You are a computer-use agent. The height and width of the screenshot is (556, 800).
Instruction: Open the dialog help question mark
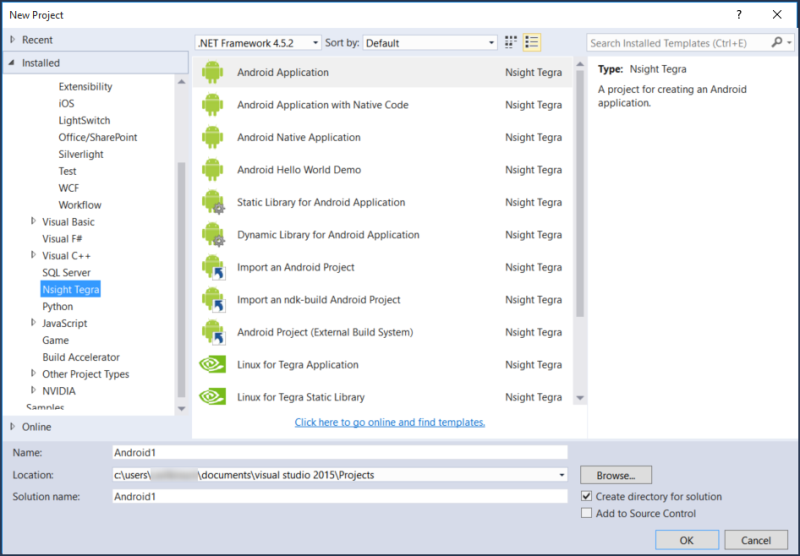739,15
